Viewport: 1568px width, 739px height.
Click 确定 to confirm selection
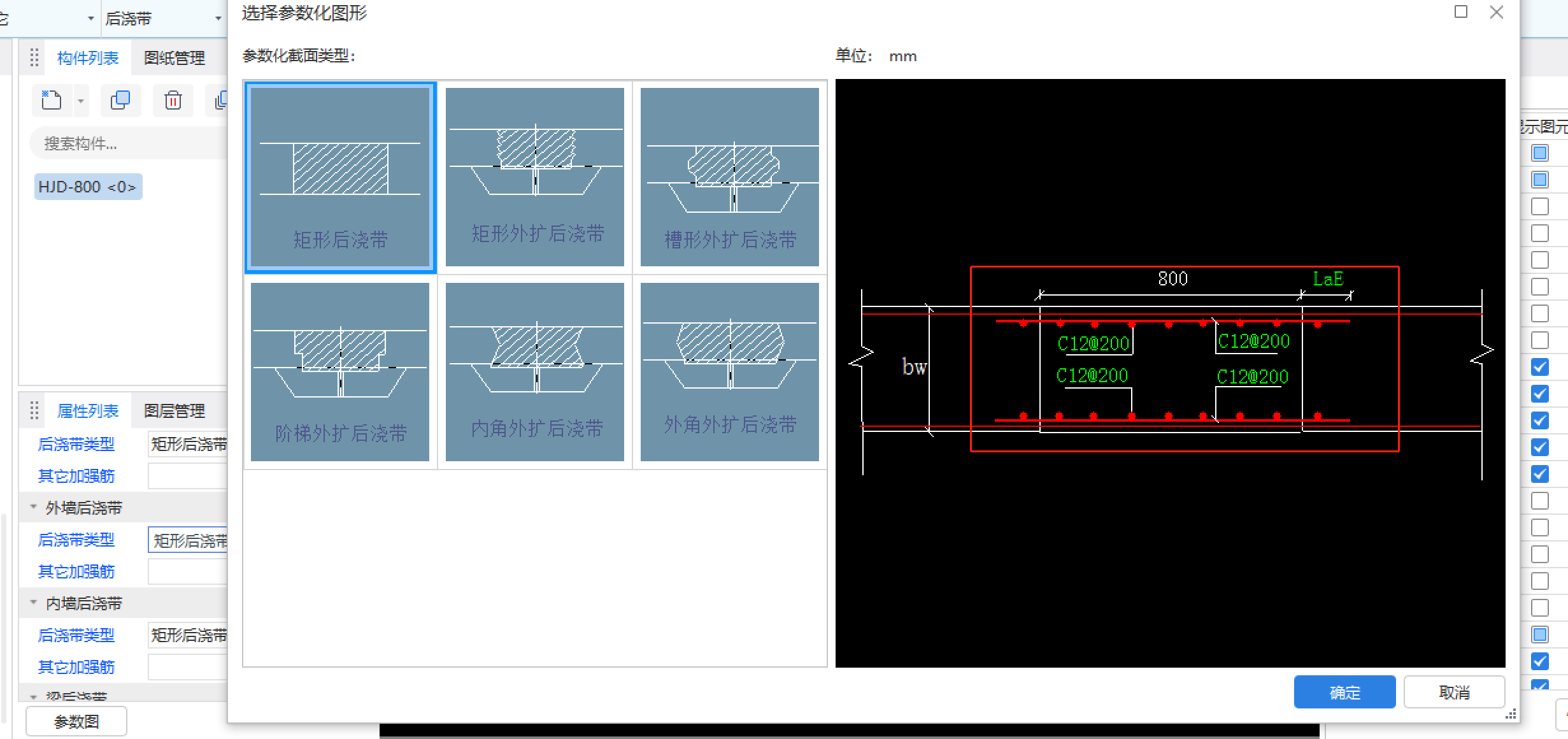[x=1345, y=692]
